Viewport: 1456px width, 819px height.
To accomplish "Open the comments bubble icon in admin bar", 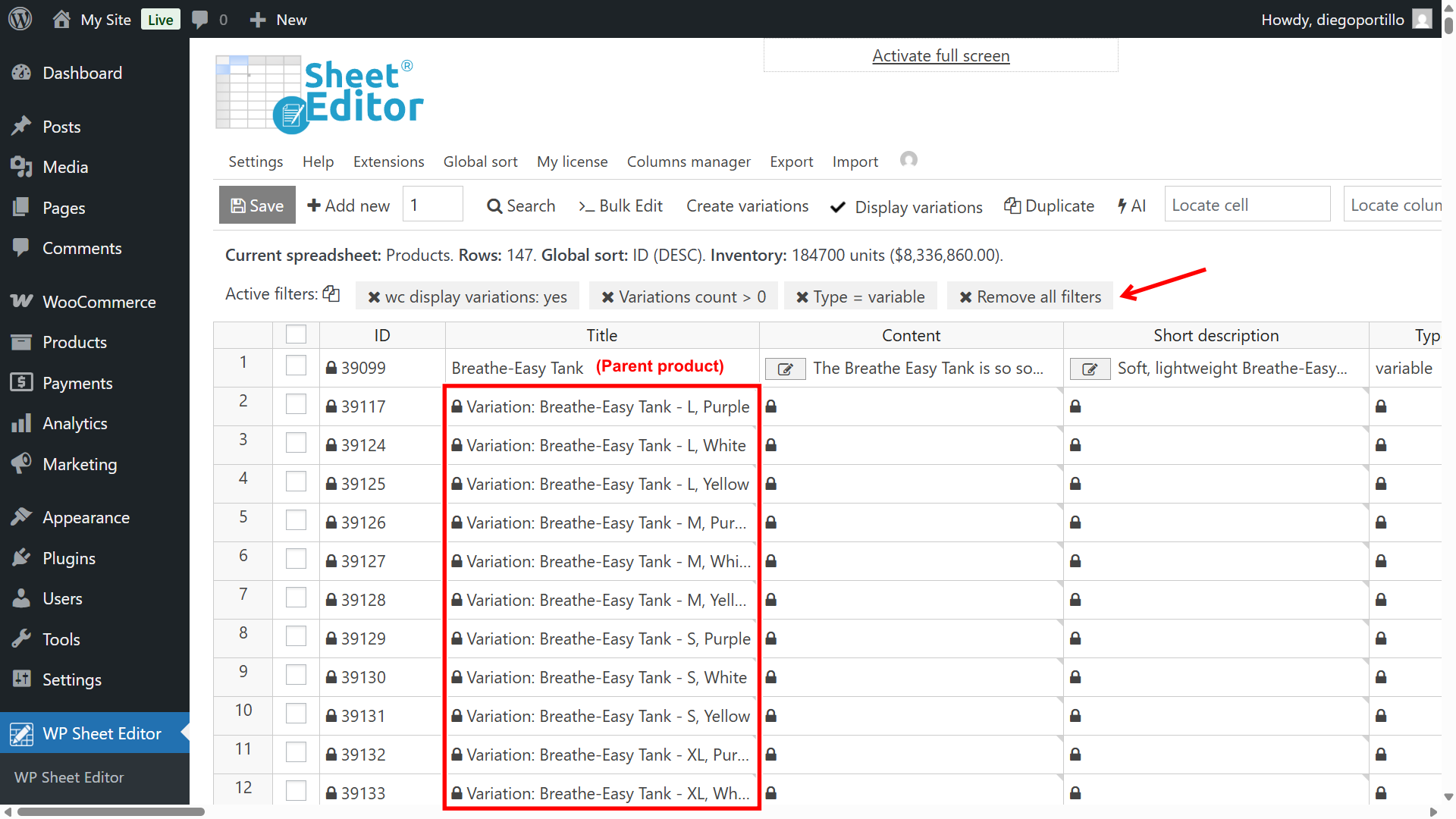I will pos(200,19).
